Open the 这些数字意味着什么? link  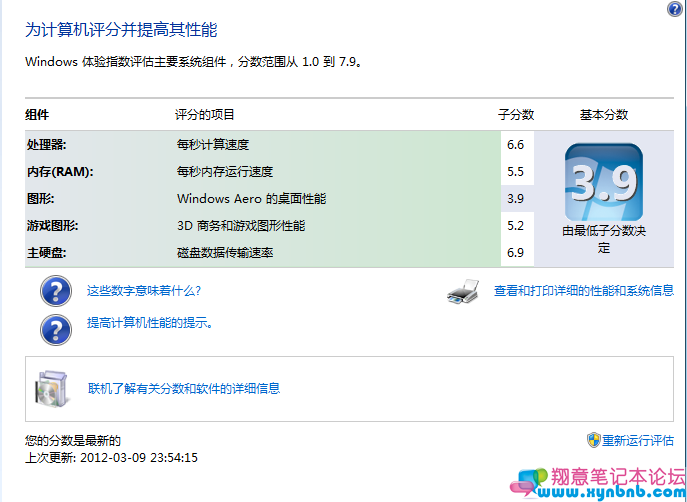click(144, 291)
